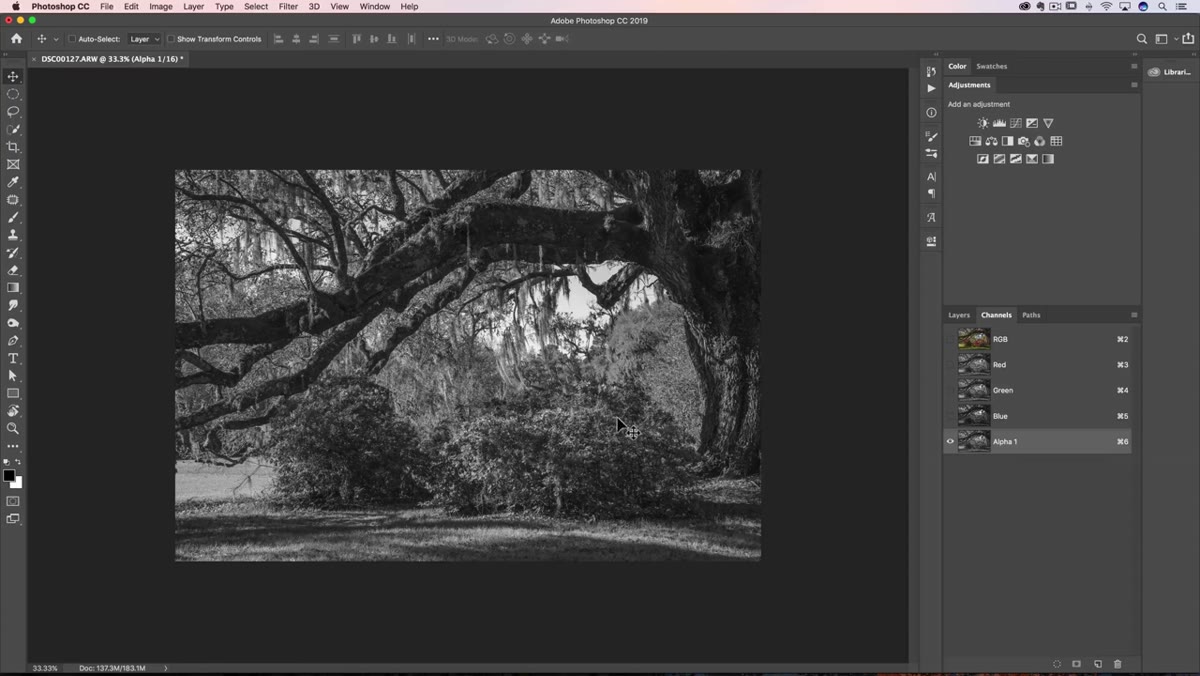Open the Auto-Select Layer dropdown
Viewport: 1200px width, 676px height.
click(x=144, y=39)
